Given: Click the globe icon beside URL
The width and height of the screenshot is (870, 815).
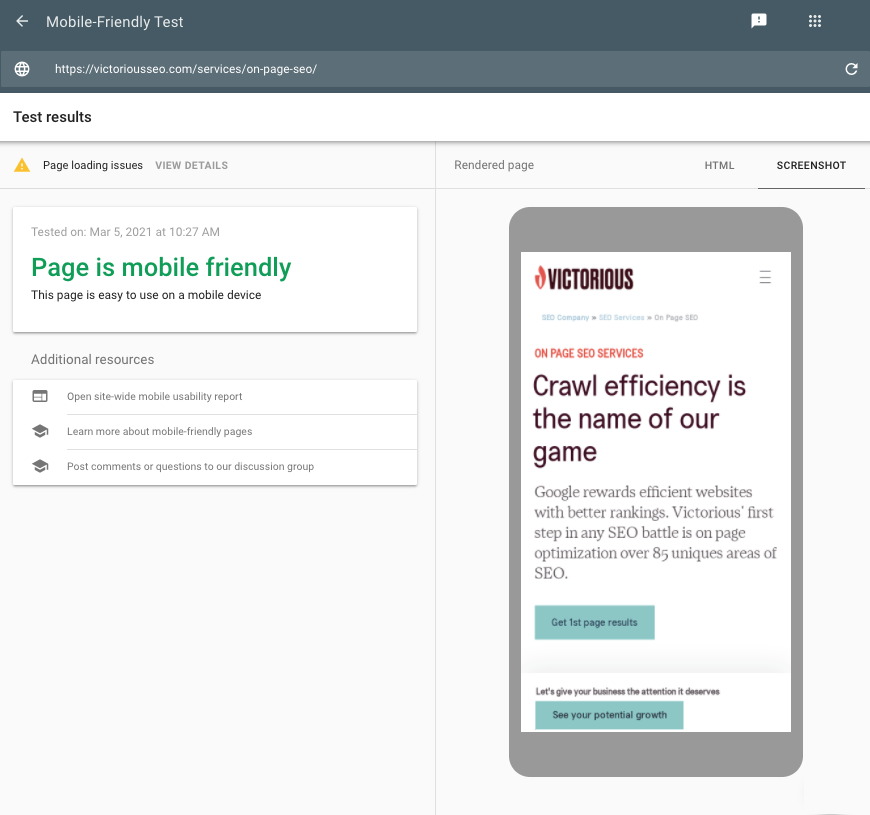Looking at the screenshot, I should (22, 69).
